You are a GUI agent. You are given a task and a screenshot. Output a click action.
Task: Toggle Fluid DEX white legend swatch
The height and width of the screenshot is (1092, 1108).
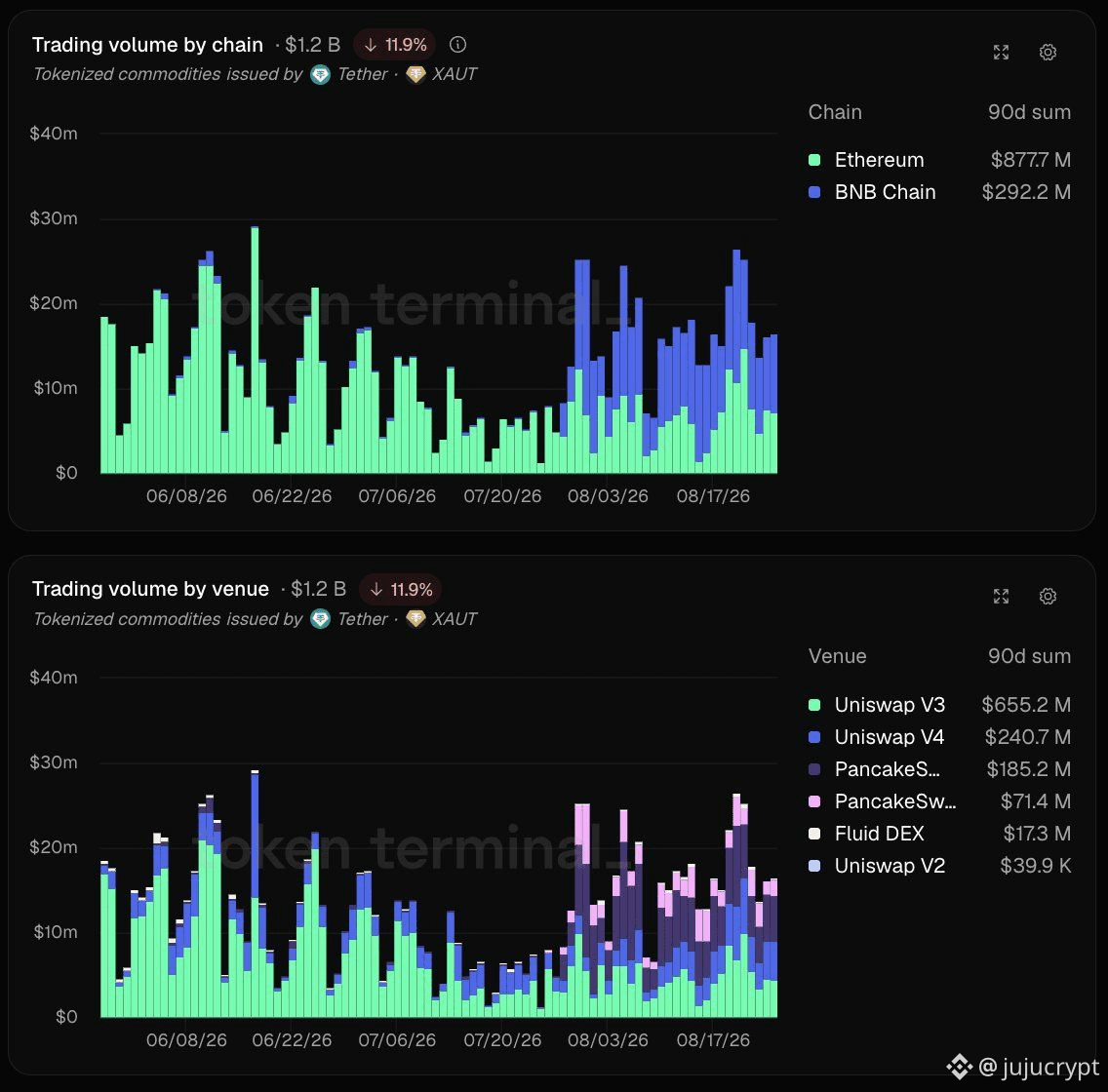point(814,834)
